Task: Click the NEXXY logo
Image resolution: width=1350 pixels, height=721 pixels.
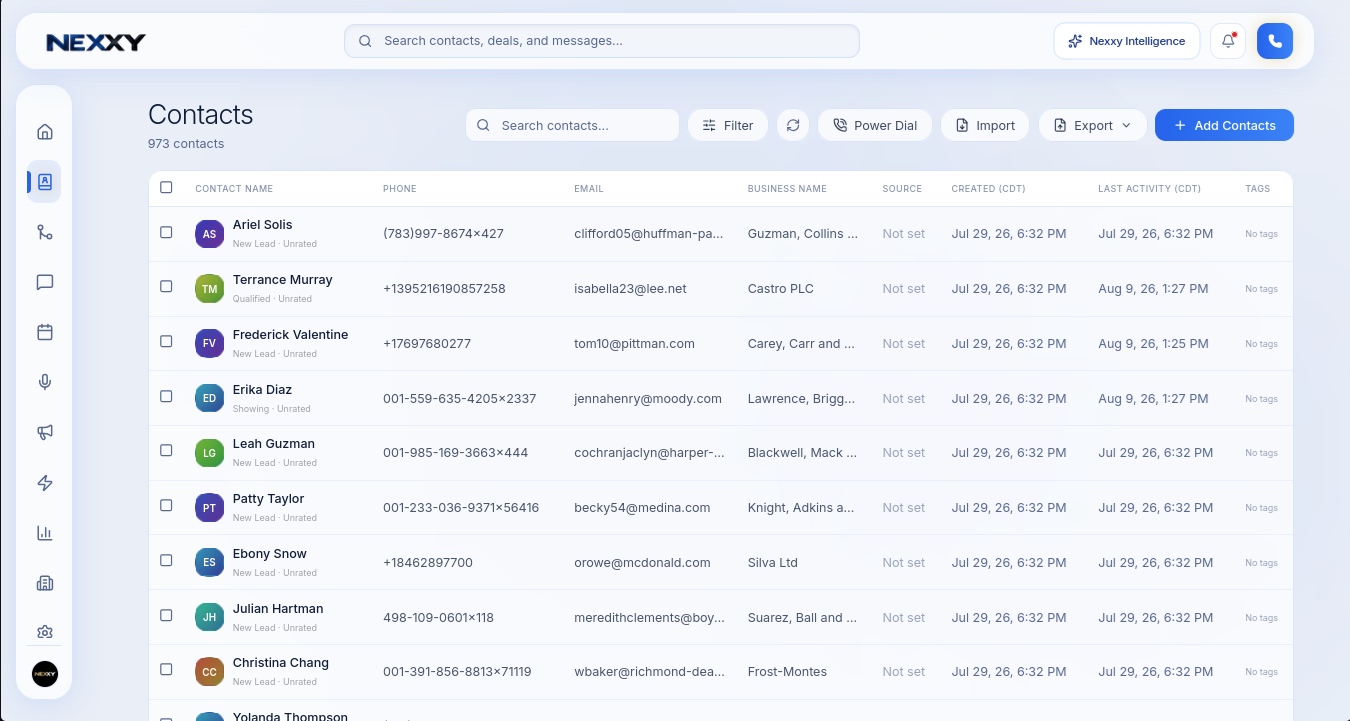Action: click(96, 42)
